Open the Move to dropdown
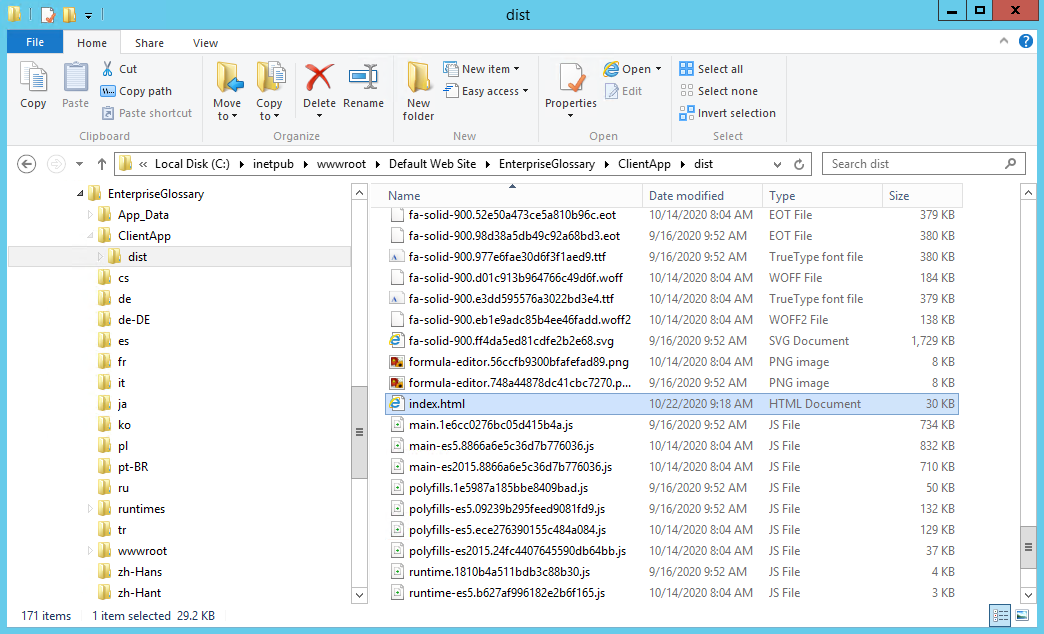This screenshot has width=1044, height=634. click(x=227, y=116)
